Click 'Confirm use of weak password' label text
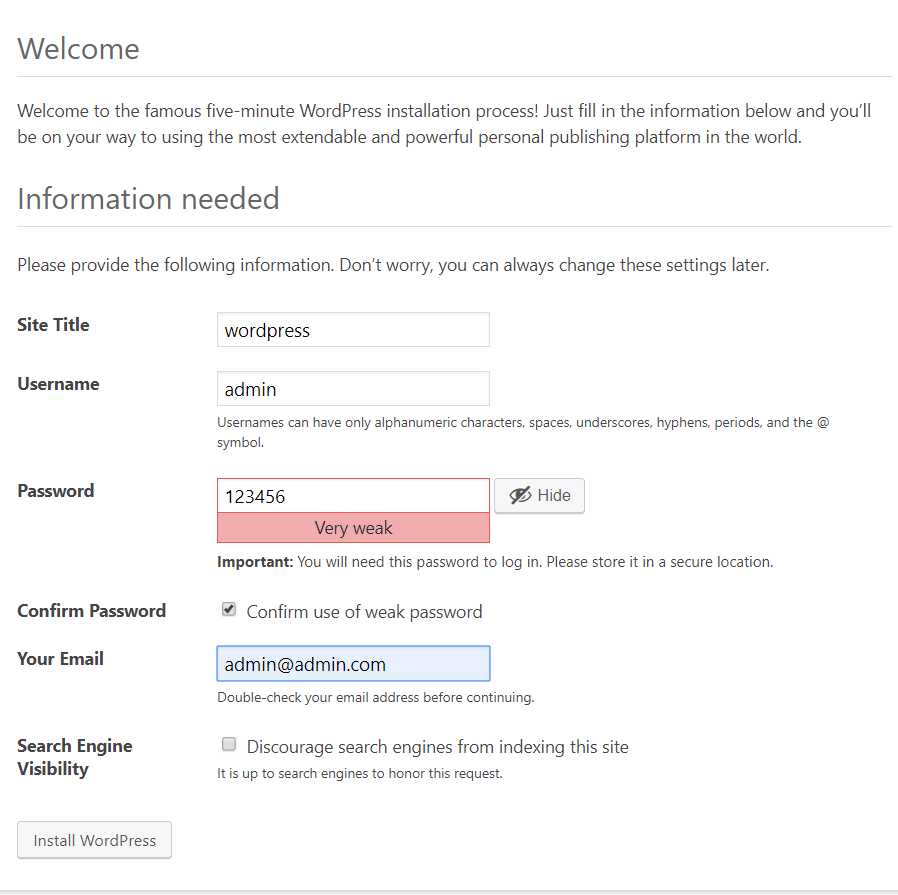 (364, 612)
